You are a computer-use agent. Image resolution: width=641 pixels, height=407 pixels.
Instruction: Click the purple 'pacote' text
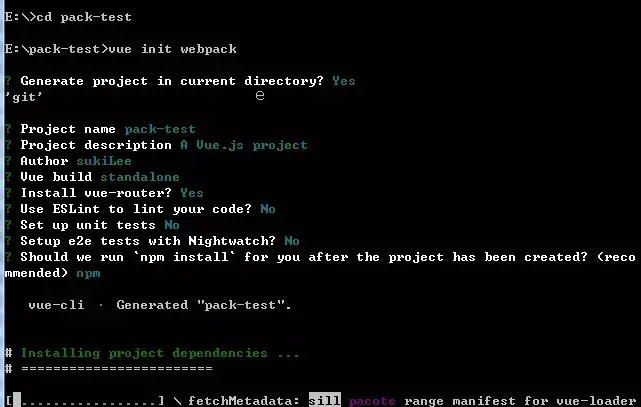[372, 401]
